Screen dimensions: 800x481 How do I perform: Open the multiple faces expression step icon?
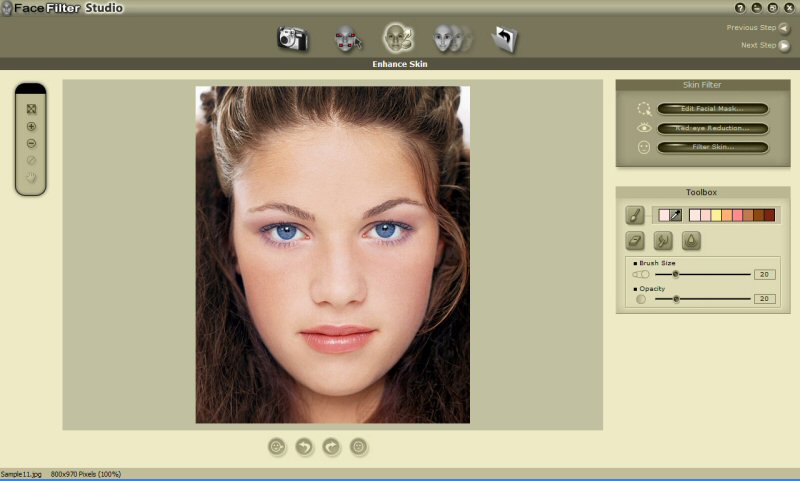tap(450, 39)
